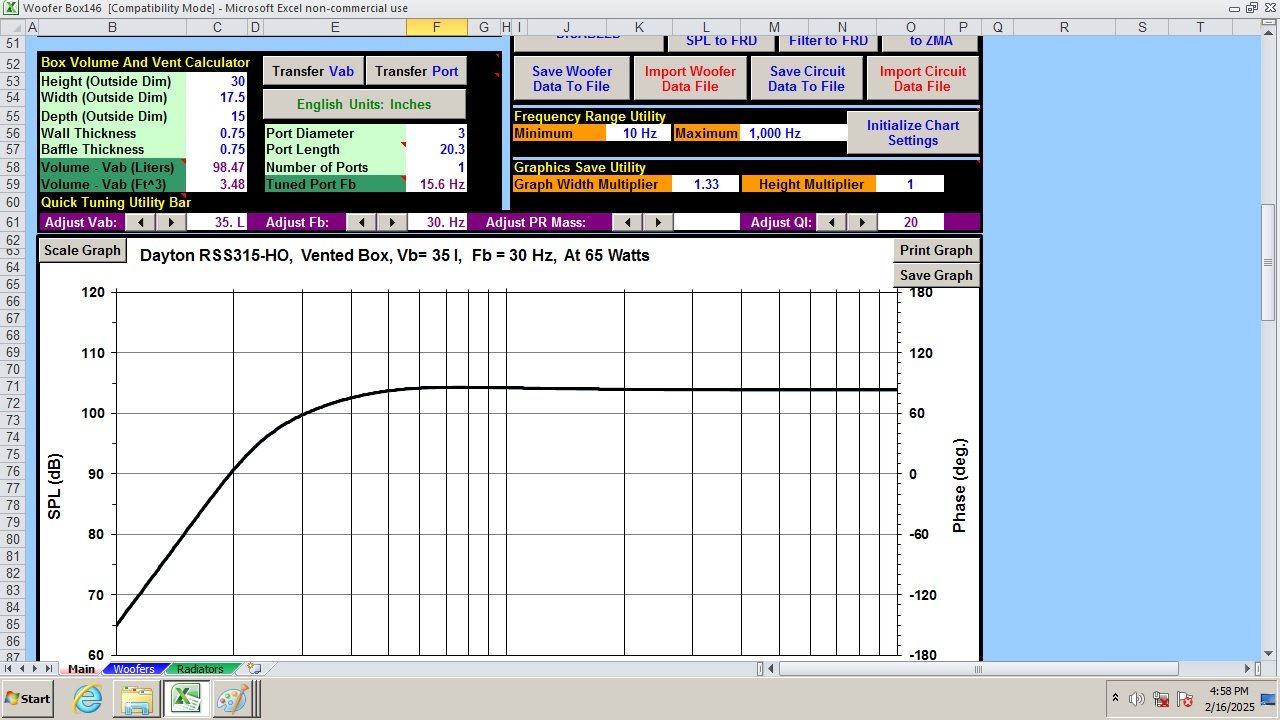This screenshot has height=720, width=1280.
Task: Raise Fb using the right arrow
Action: pyautogui.click(x=391, y=223)
